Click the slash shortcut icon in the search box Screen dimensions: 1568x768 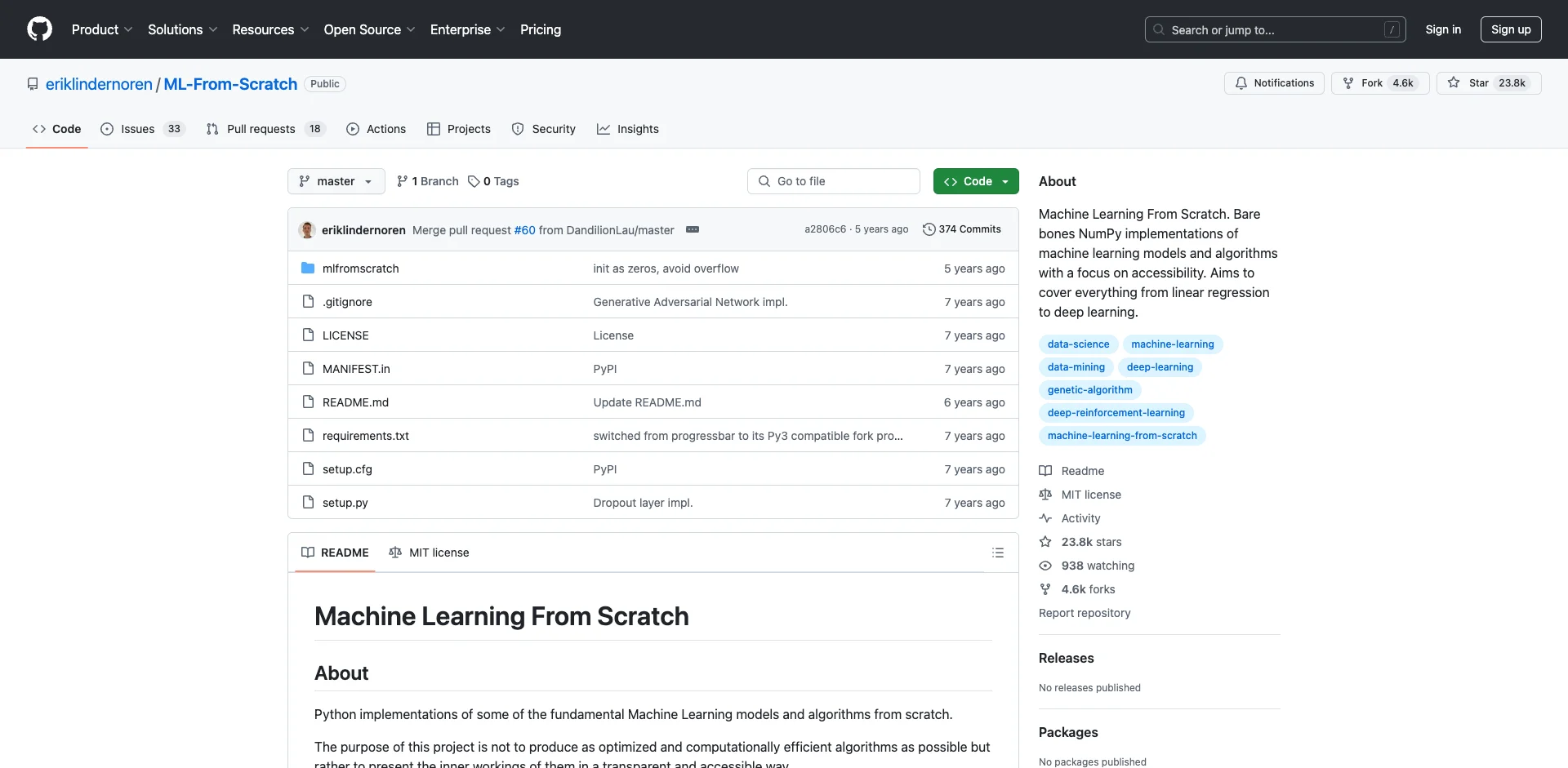click(1392, 29)
